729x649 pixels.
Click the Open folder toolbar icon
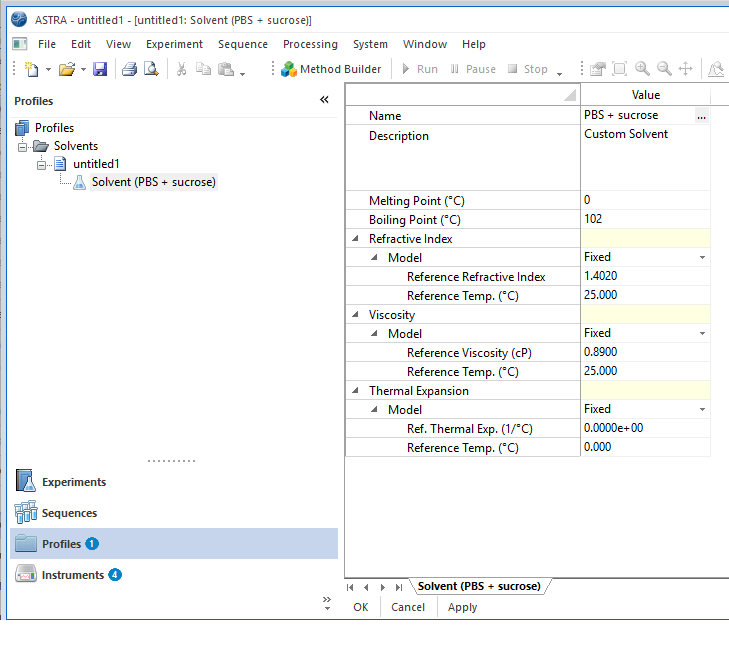point(67,69)
